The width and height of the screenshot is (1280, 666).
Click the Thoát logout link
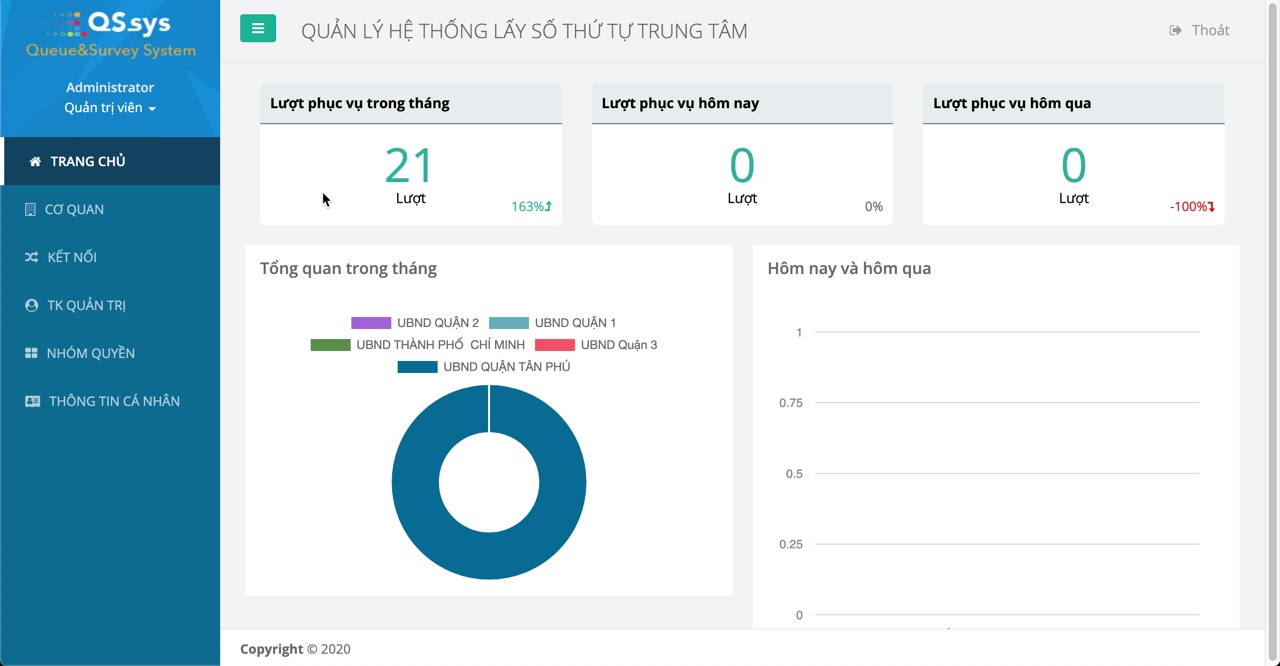(1210, 31)
